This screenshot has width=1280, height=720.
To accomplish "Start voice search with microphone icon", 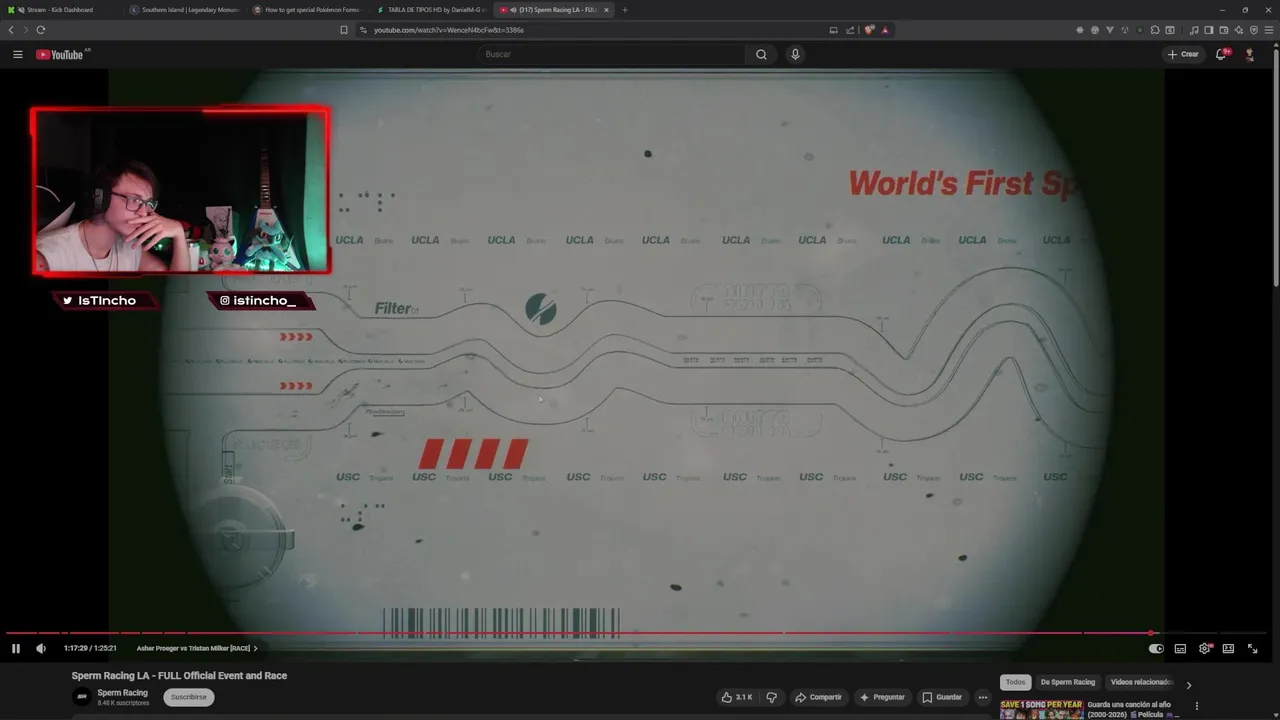I will pyautogui.click(x=795, y=54).
